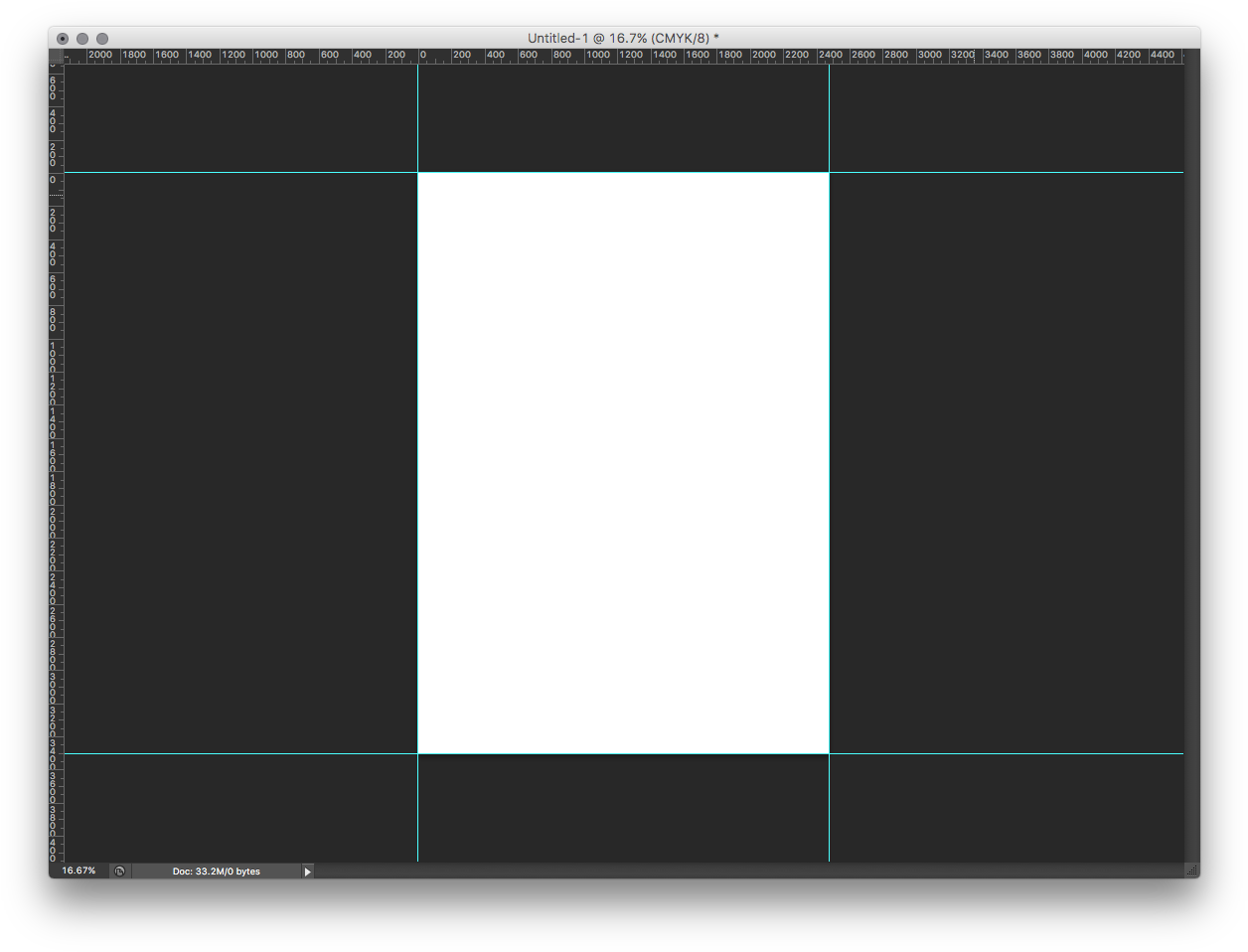
Task: Click the vertical scrollbar track on right edge
Action: [x=1191, y=463]
